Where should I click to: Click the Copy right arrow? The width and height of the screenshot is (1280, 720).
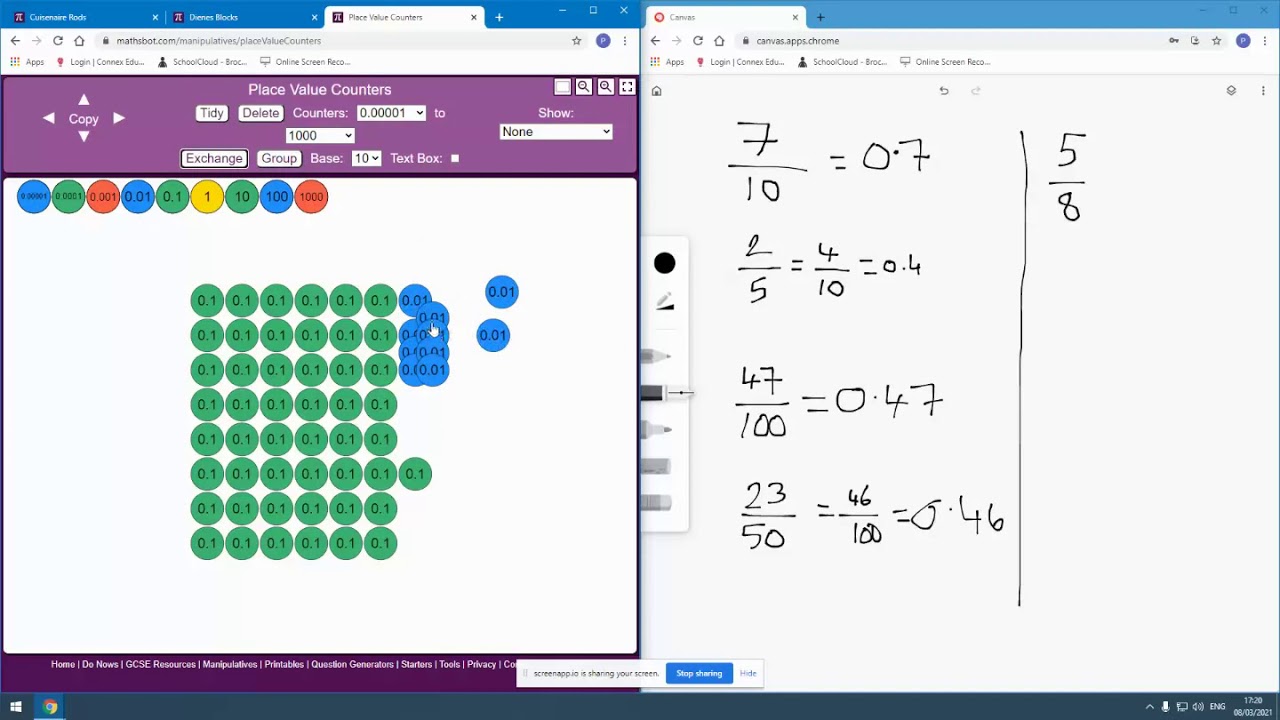[x=119, y=118]
